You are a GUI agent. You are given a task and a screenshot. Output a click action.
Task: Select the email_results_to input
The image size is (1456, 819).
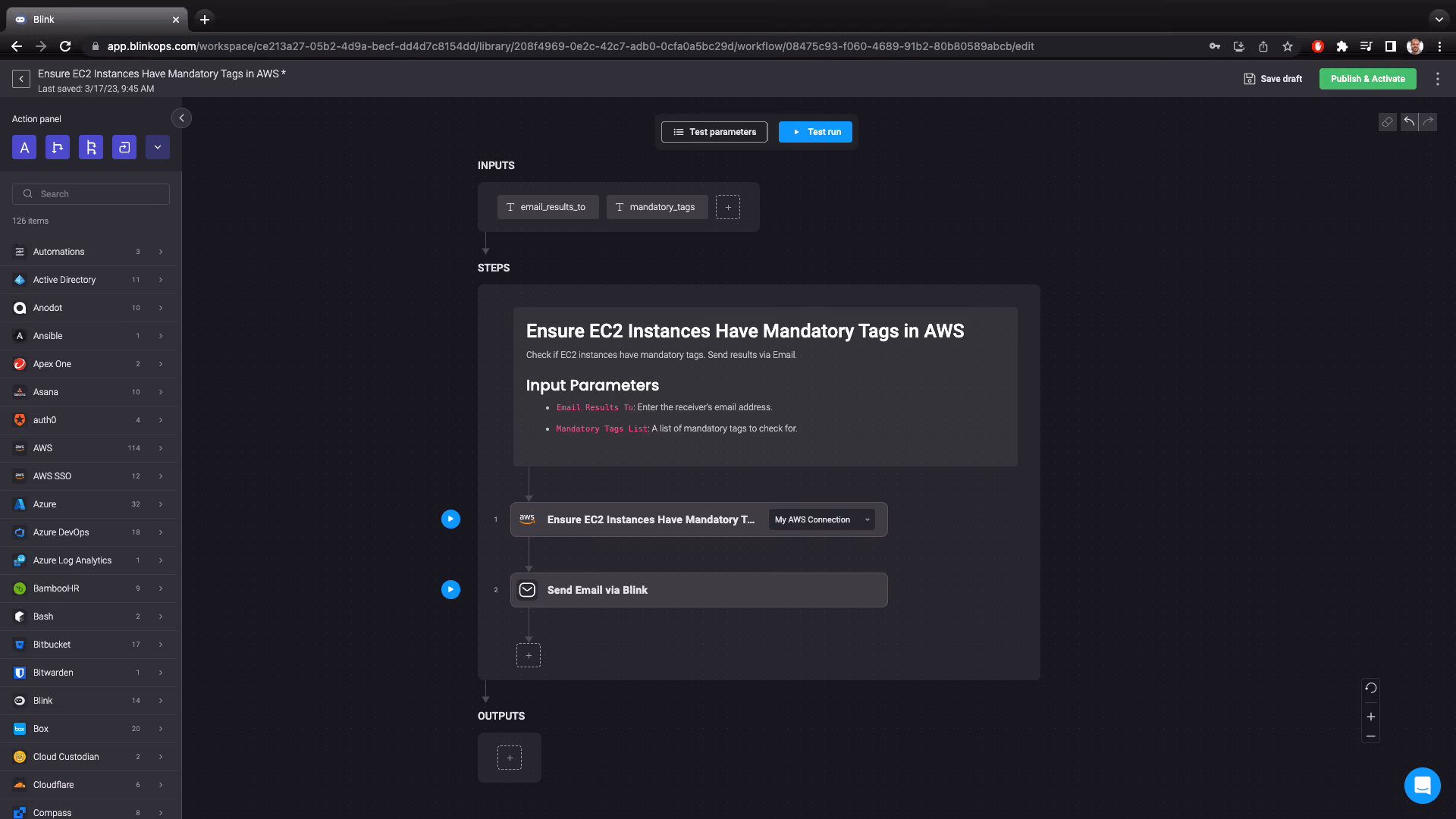(x=548, y=207)
